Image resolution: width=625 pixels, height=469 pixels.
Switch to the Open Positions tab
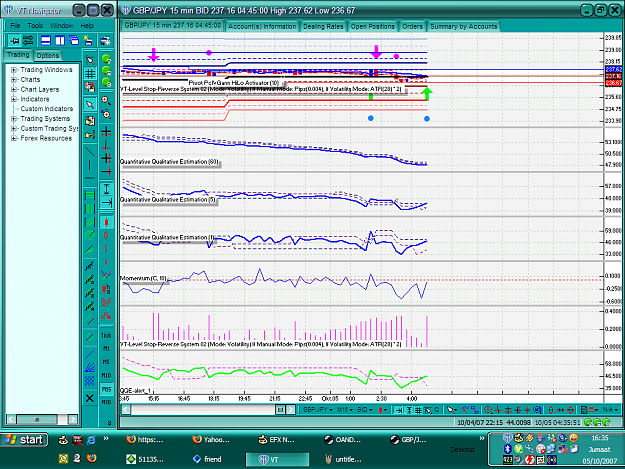coord(373,26)
